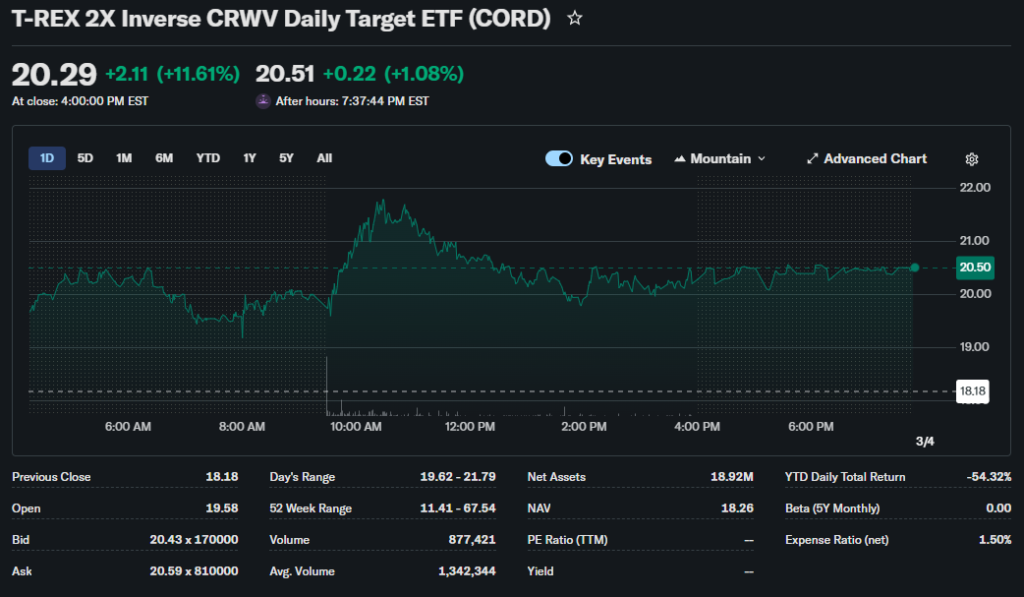Select the 1M chart range

[x=124, y=158]
